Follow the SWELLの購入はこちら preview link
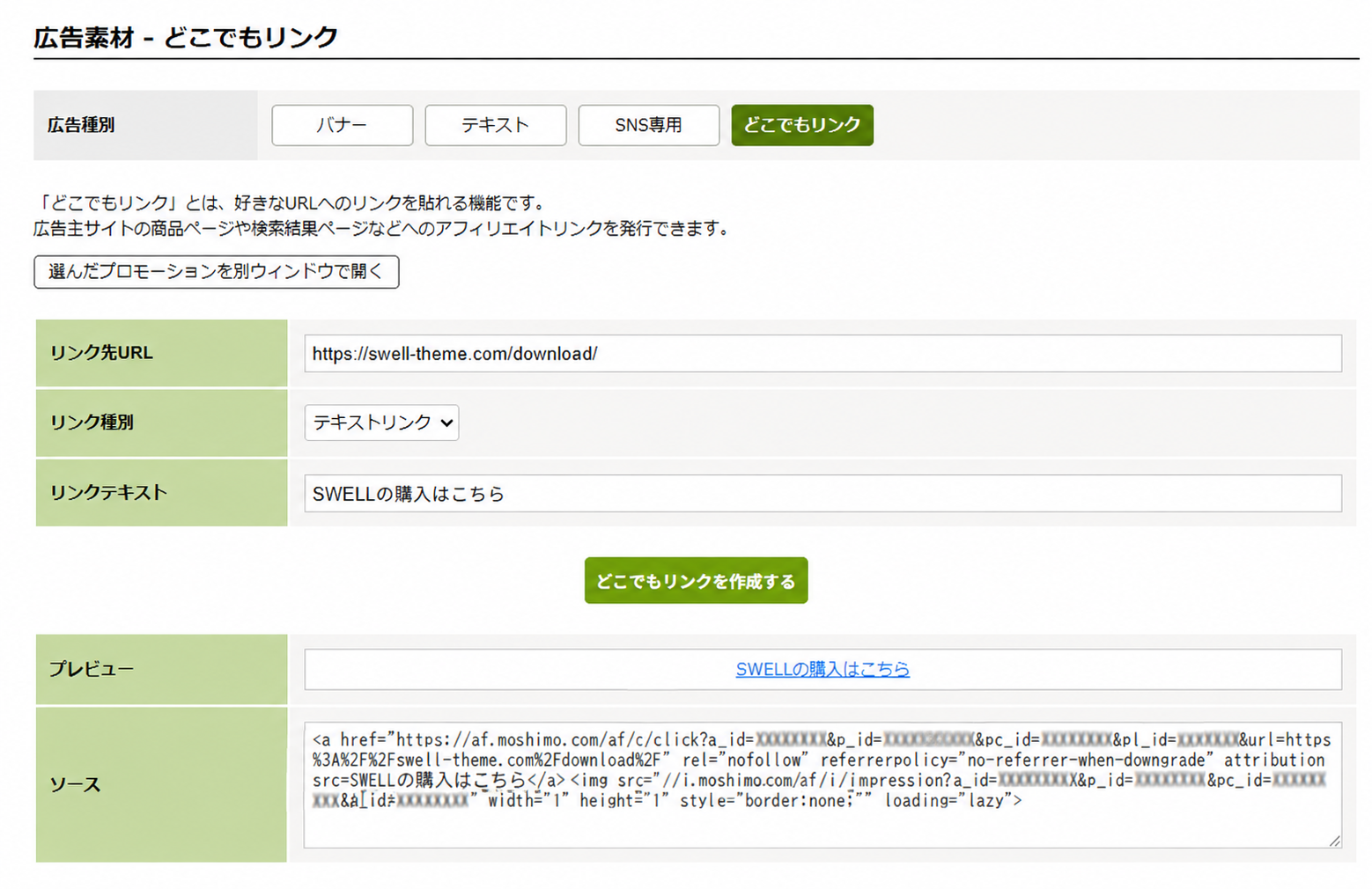Viewport: 1372px width, 889px height. [822, 669]
